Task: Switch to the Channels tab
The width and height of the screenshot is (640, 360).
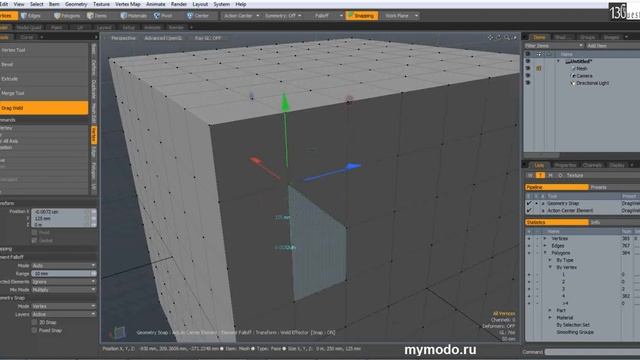Action: pos(592,165)
